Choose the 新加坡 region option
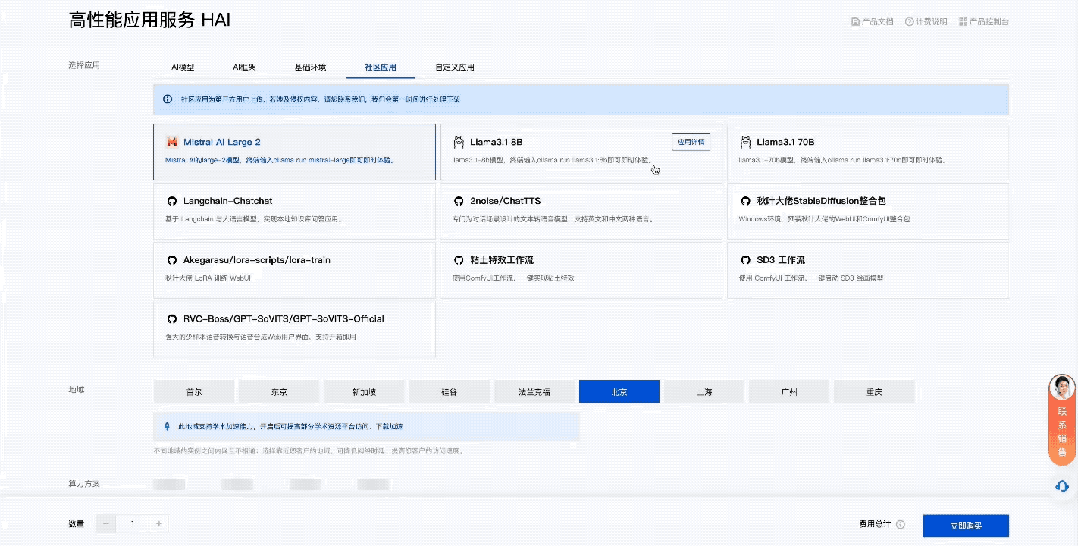 [x=364, y=391]
